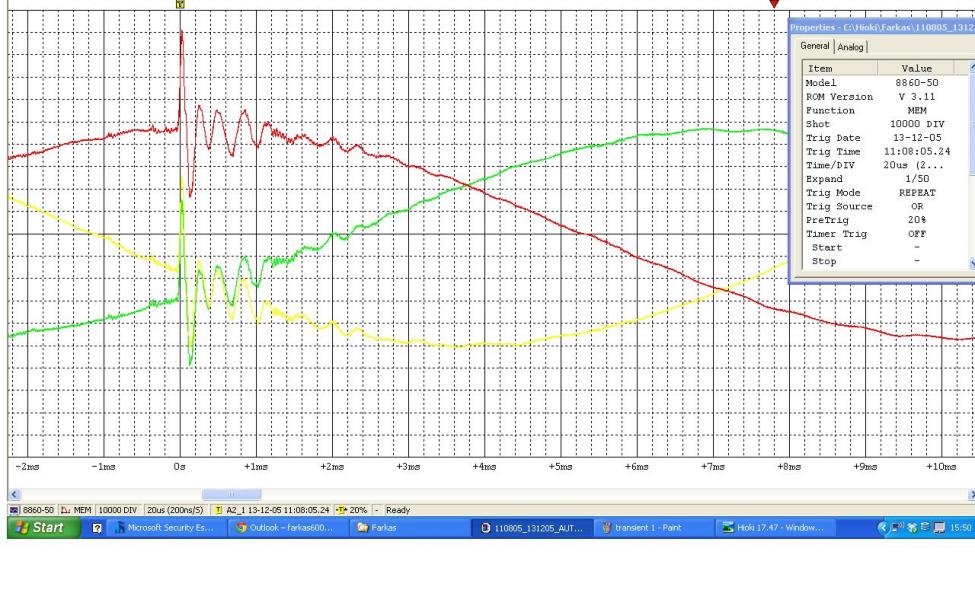Screen dimensions: 975x609
Task: Click the Properties window title bar
Action: 882,27
